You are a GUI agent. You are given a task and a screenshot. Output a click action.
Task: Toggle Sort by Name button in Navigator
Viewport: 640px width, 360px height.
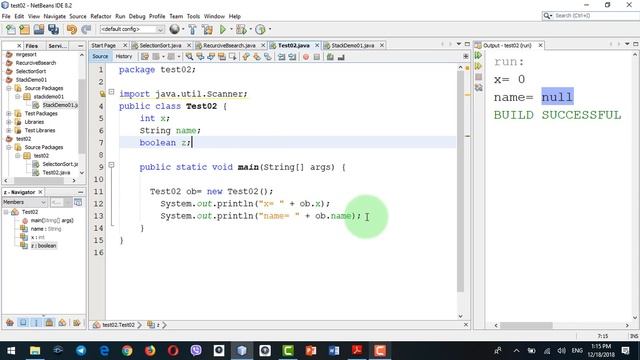[x=76, y=323]
